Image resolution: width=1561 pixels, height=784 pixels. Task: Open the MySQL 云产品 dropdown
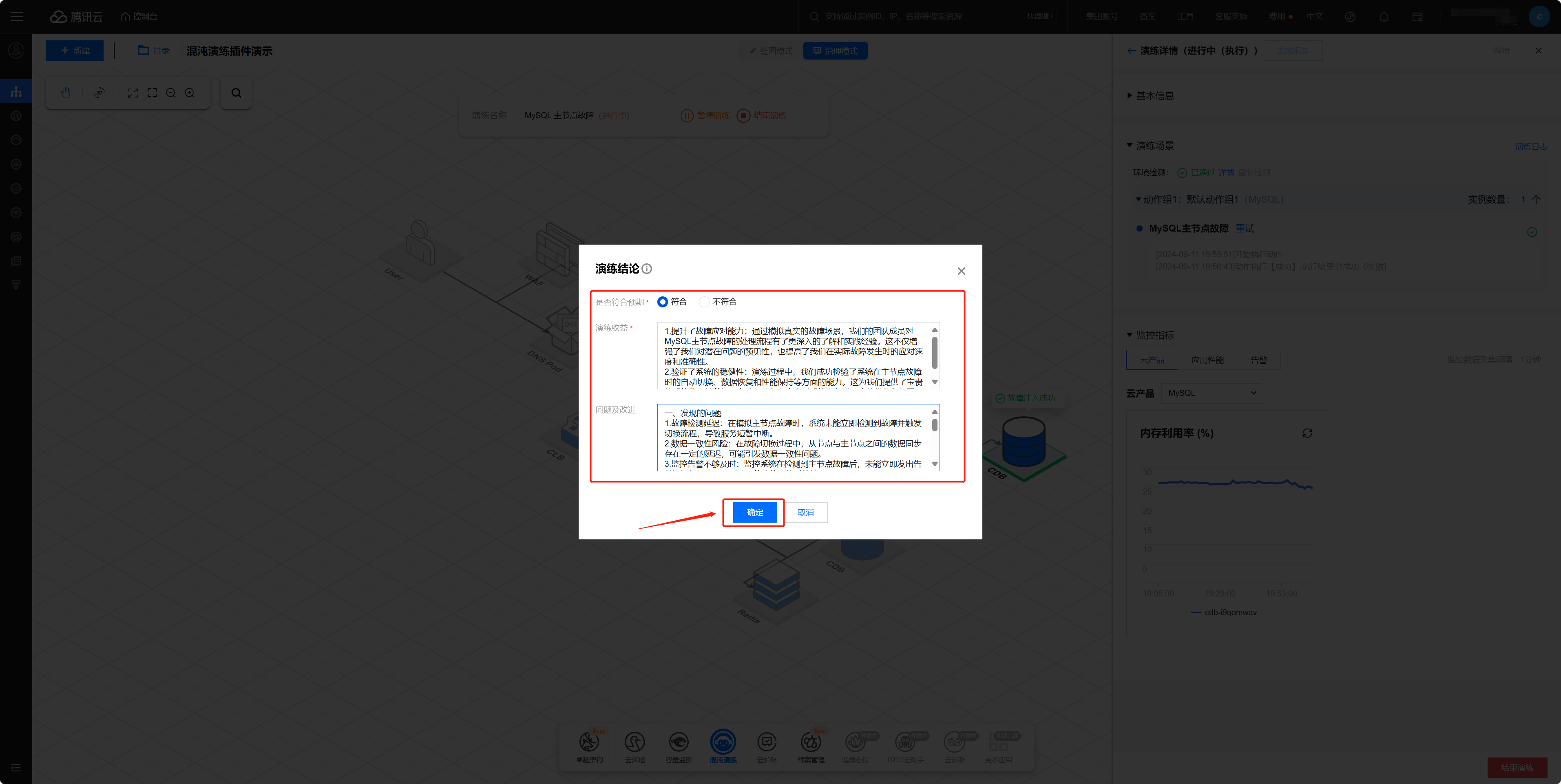[x=1212, y=393]
